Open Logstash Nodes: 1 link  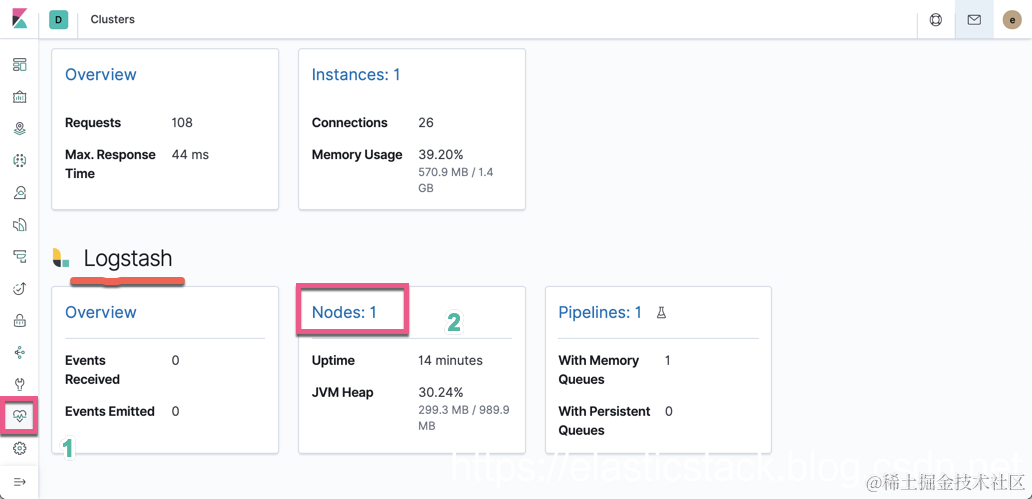click(344, 312)
